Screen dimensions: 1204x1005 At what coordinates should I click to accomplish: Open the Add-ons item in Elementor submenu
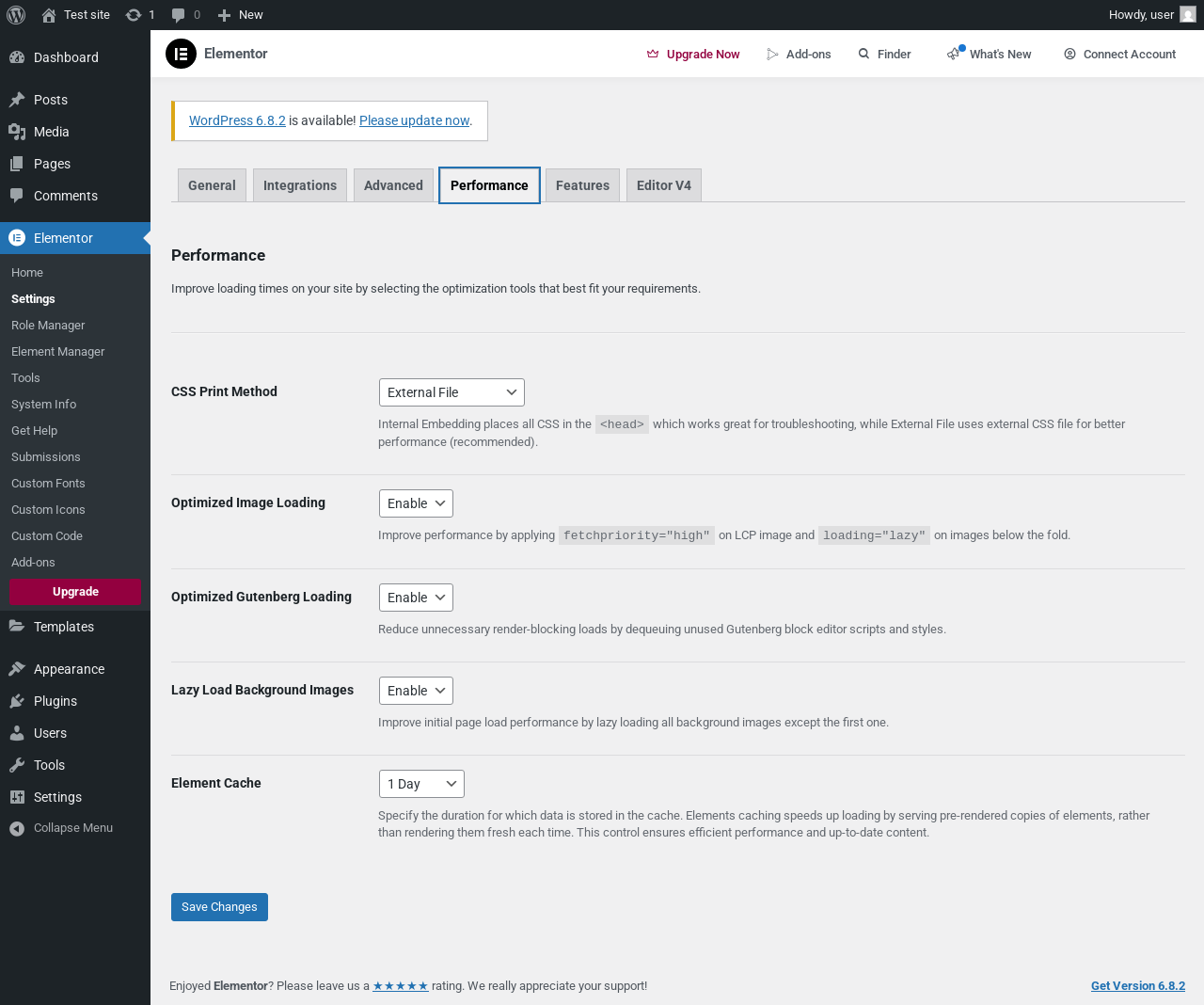tap(33, 563)
